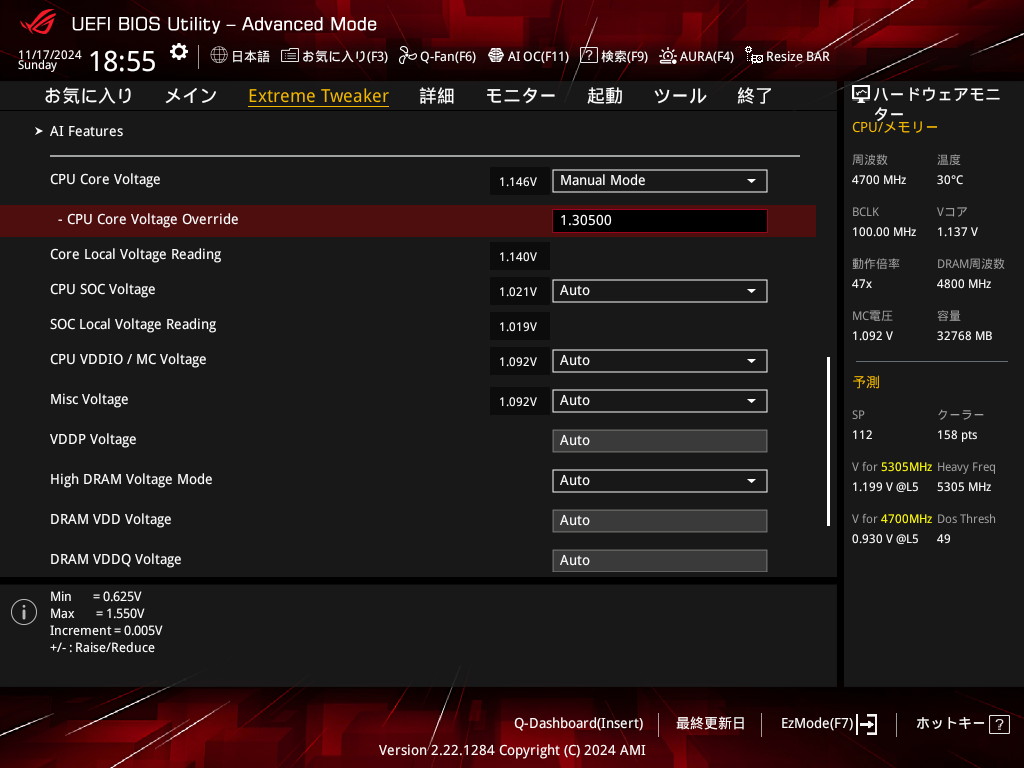Switch to 終了 tab
This screenshot has width=1024, height=768.
(755, 96)
